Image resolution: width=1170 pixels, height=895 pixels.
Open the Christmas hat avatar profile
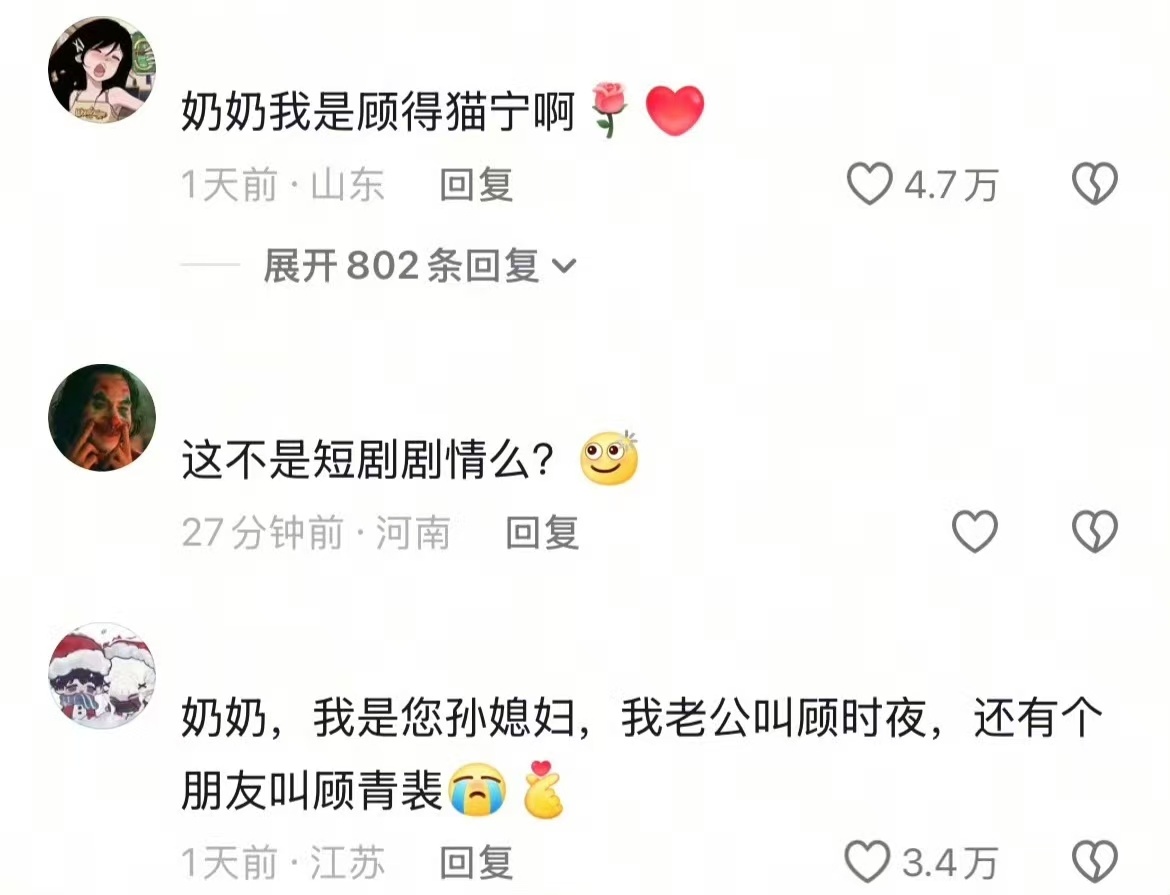pyautogui.click(x=102, y=676)
